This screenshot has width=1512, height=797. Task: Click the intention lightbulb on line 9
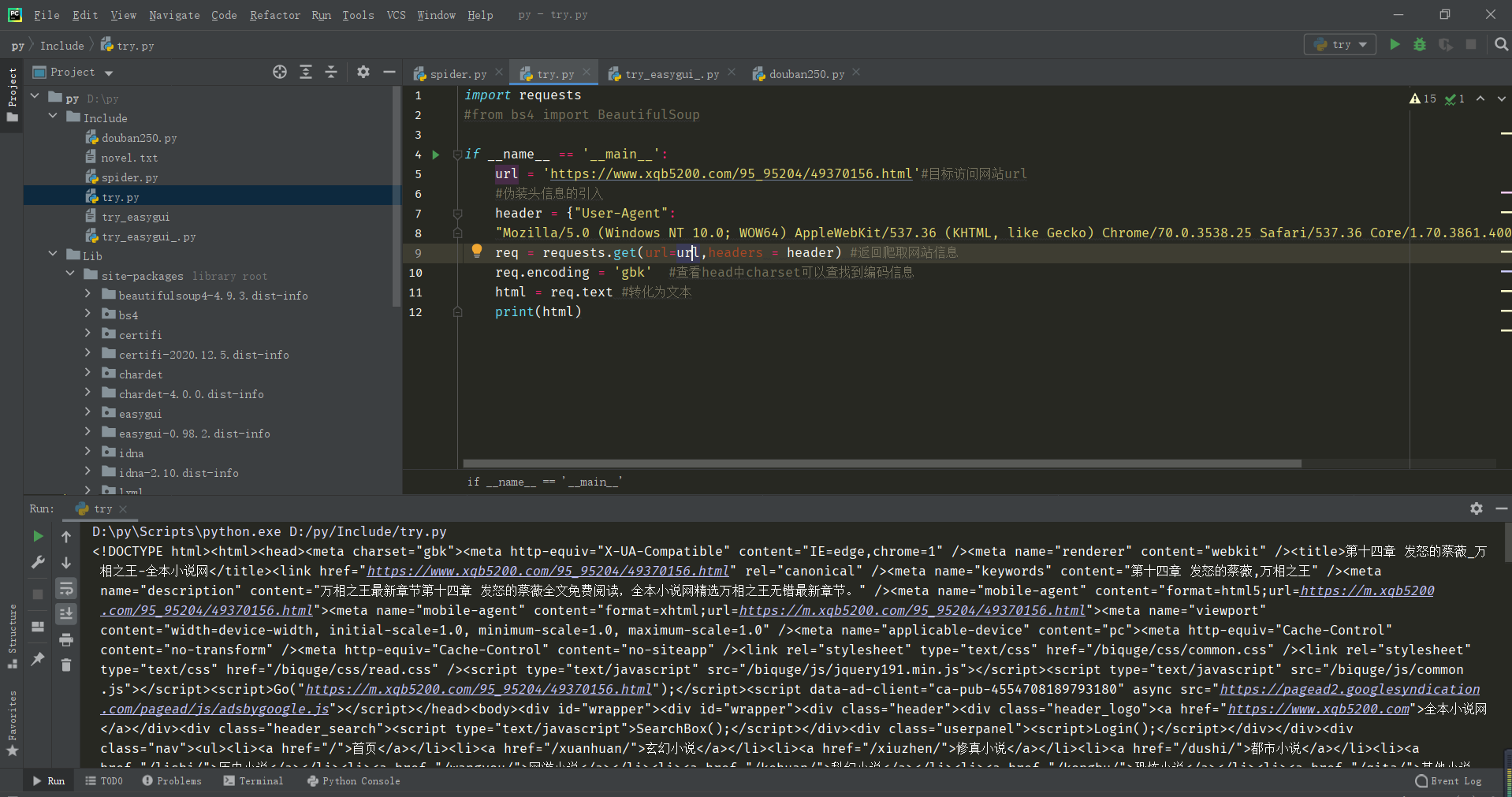tap(477, 251)
